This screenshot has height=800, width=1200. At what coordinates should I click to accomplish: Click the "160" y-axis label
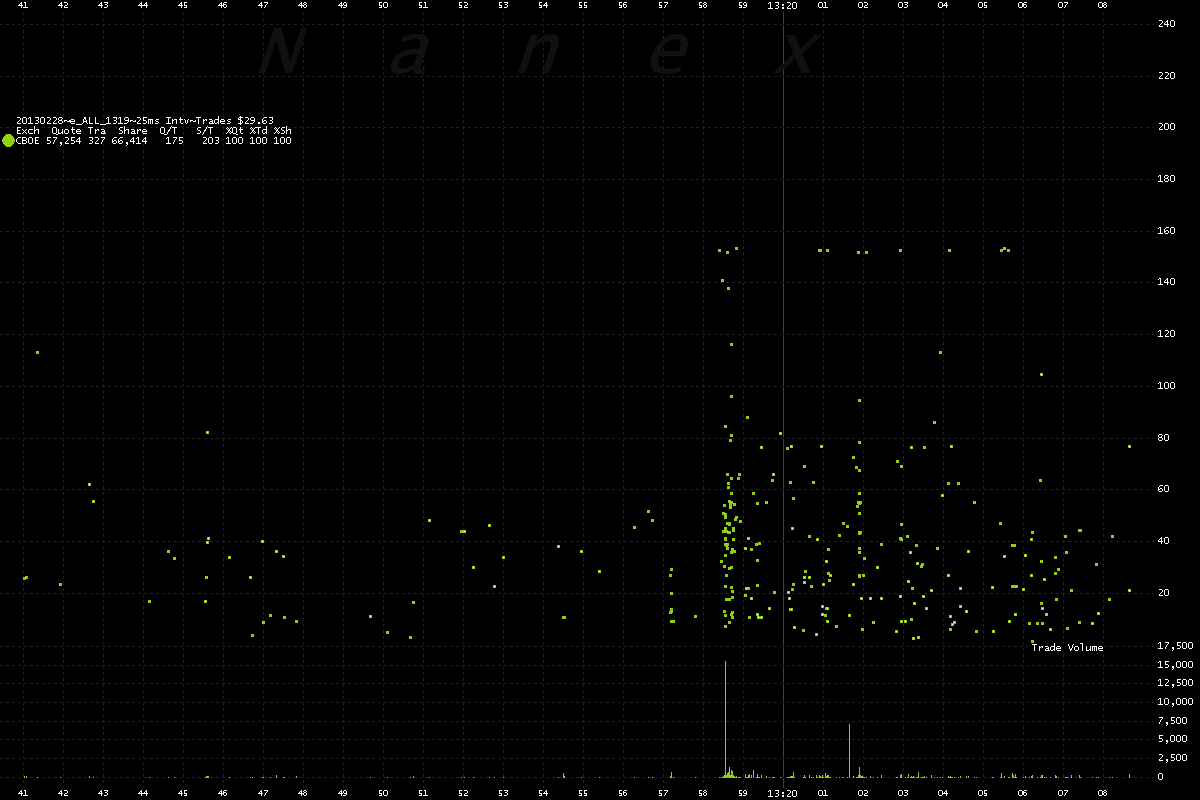click(x=1166, y=232)
